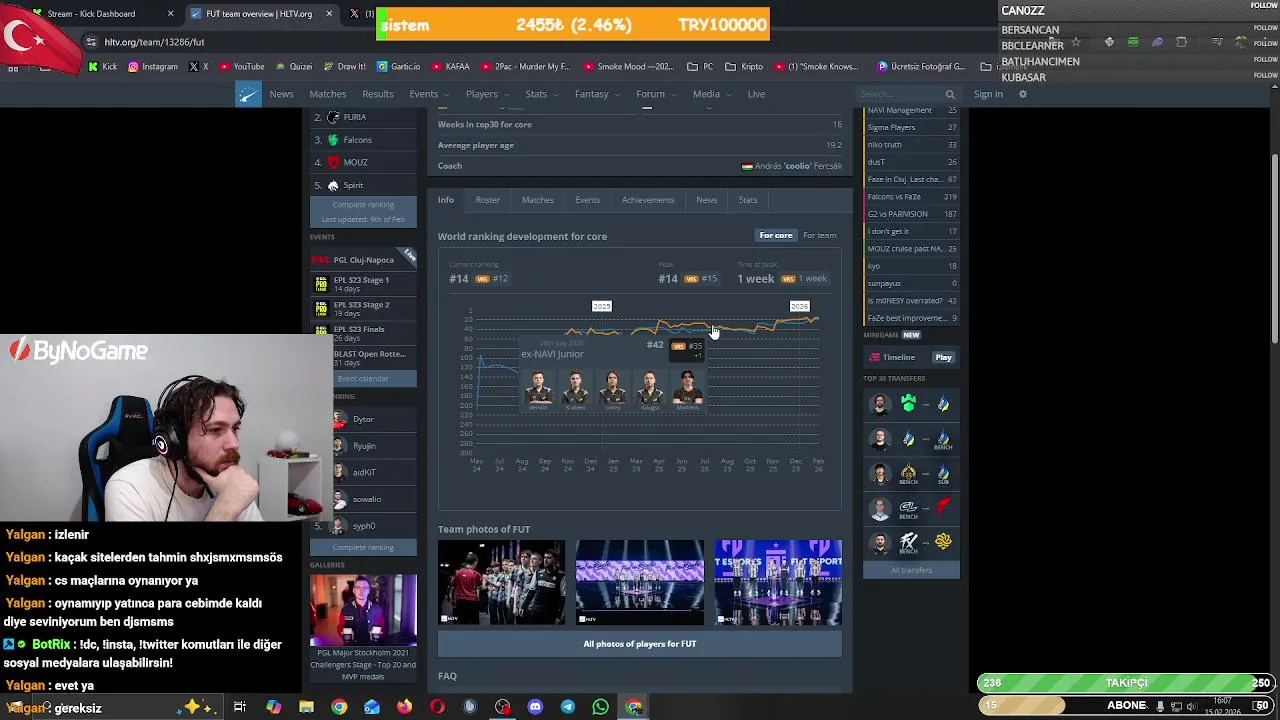
Task: Open Google Chrome from the taskbar
Action: click(x=339, y=707)
